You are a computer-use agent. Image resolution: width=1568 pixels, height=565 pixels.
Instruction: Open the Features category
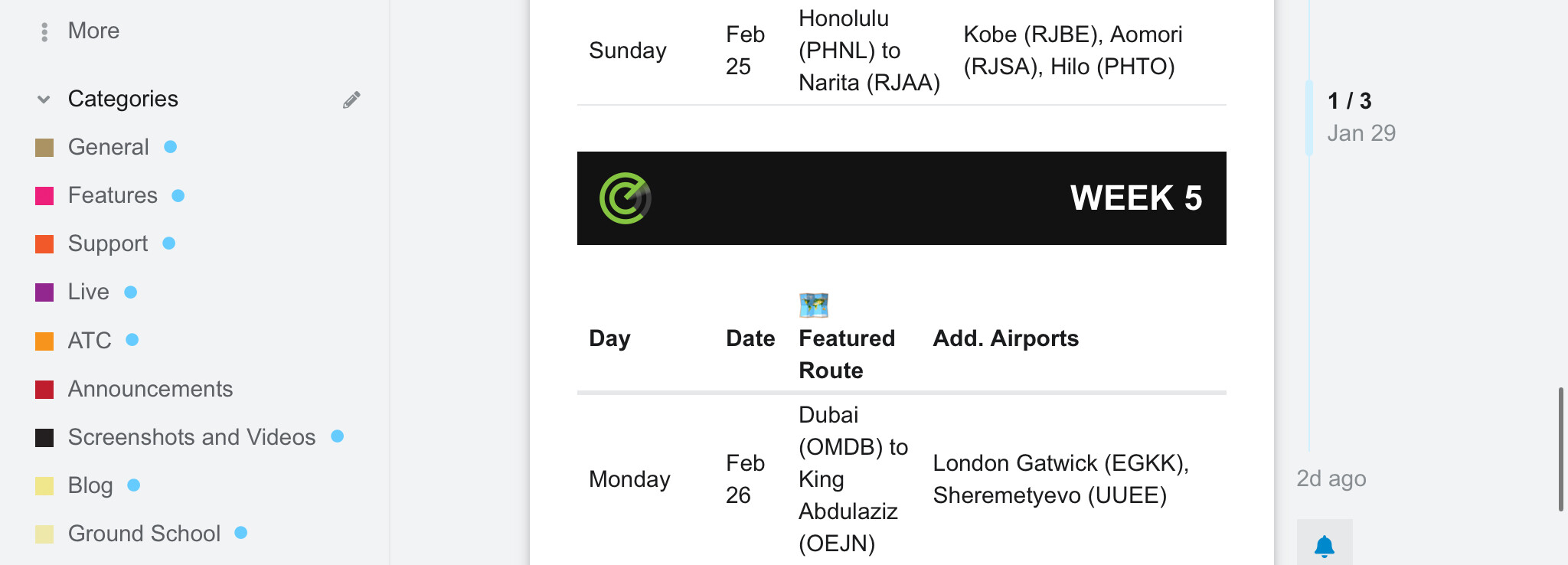tap(113, 195)
